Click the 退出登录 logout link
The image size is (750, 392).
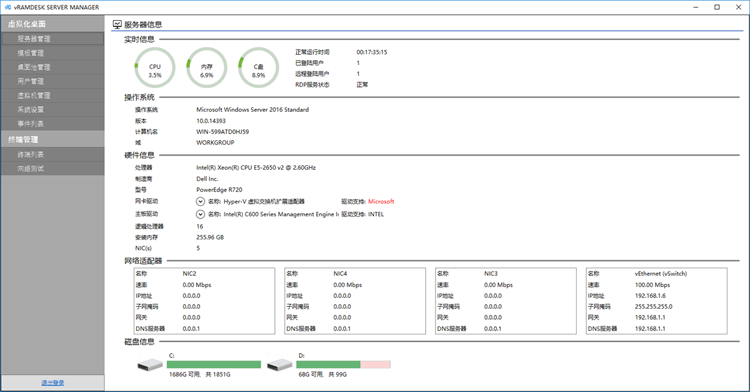point(53,383)
